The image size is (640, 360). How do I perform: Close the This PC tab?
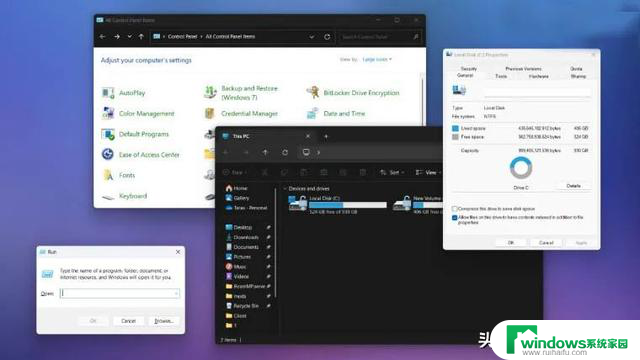pyautogui.click(x=308, y=136)
